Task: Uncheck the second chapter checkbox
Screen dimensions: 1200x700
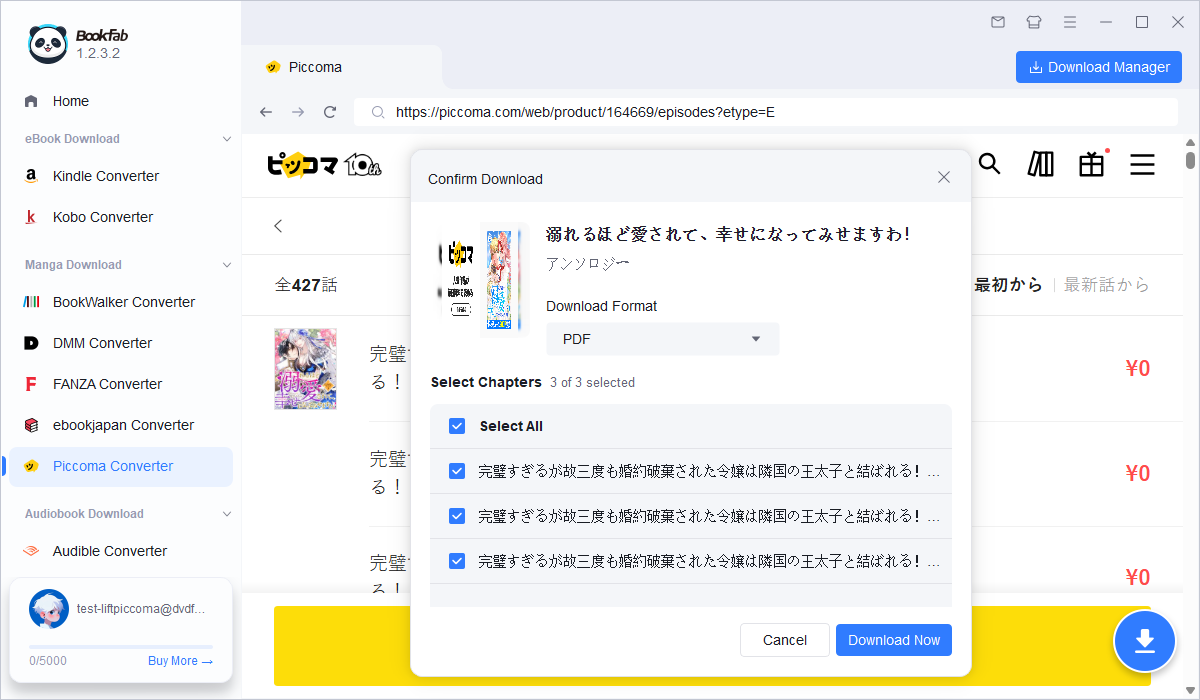Action: pos(457,516)
